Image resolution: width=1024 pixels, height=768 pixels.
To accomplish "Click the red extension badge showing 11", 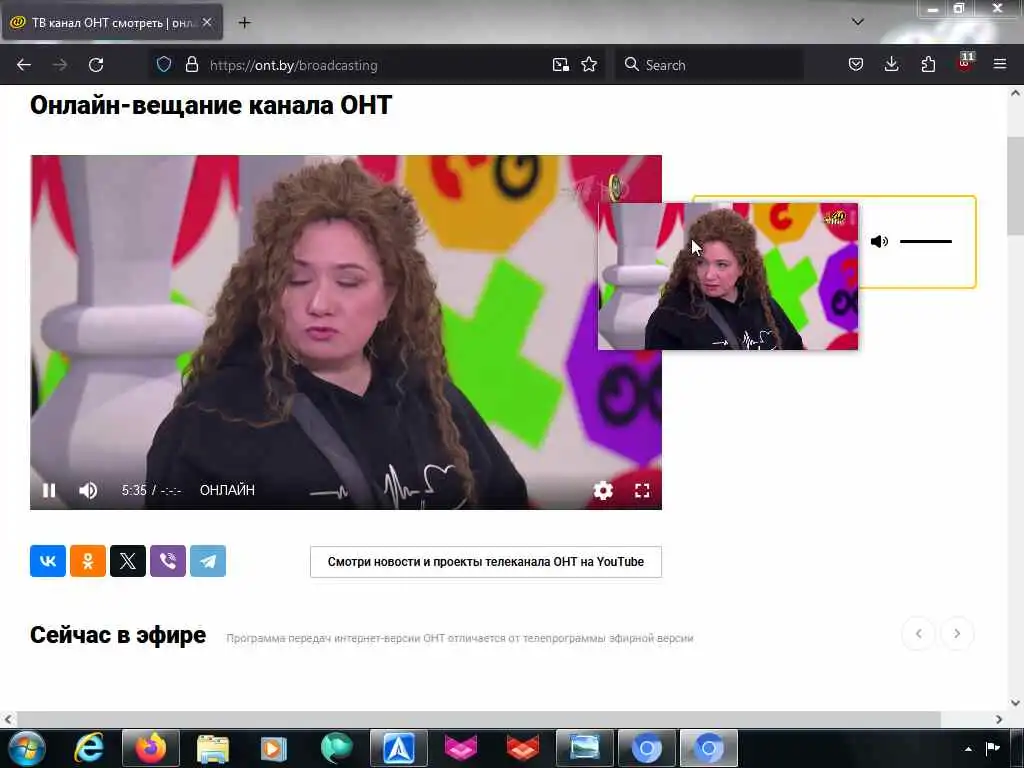I will pos(965,63).
